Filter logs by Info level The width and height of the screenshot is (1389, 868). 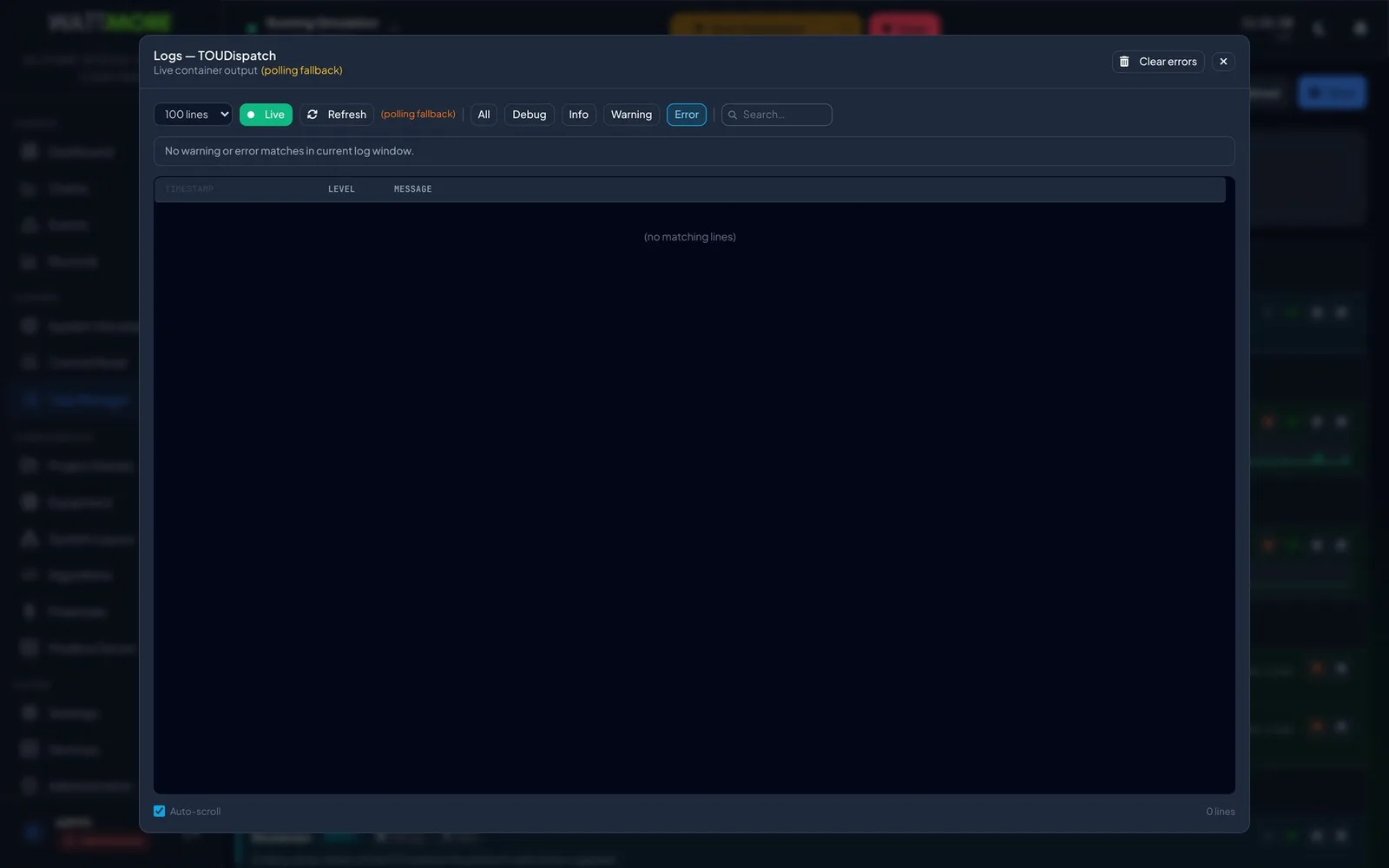click(x=579, y=115)
